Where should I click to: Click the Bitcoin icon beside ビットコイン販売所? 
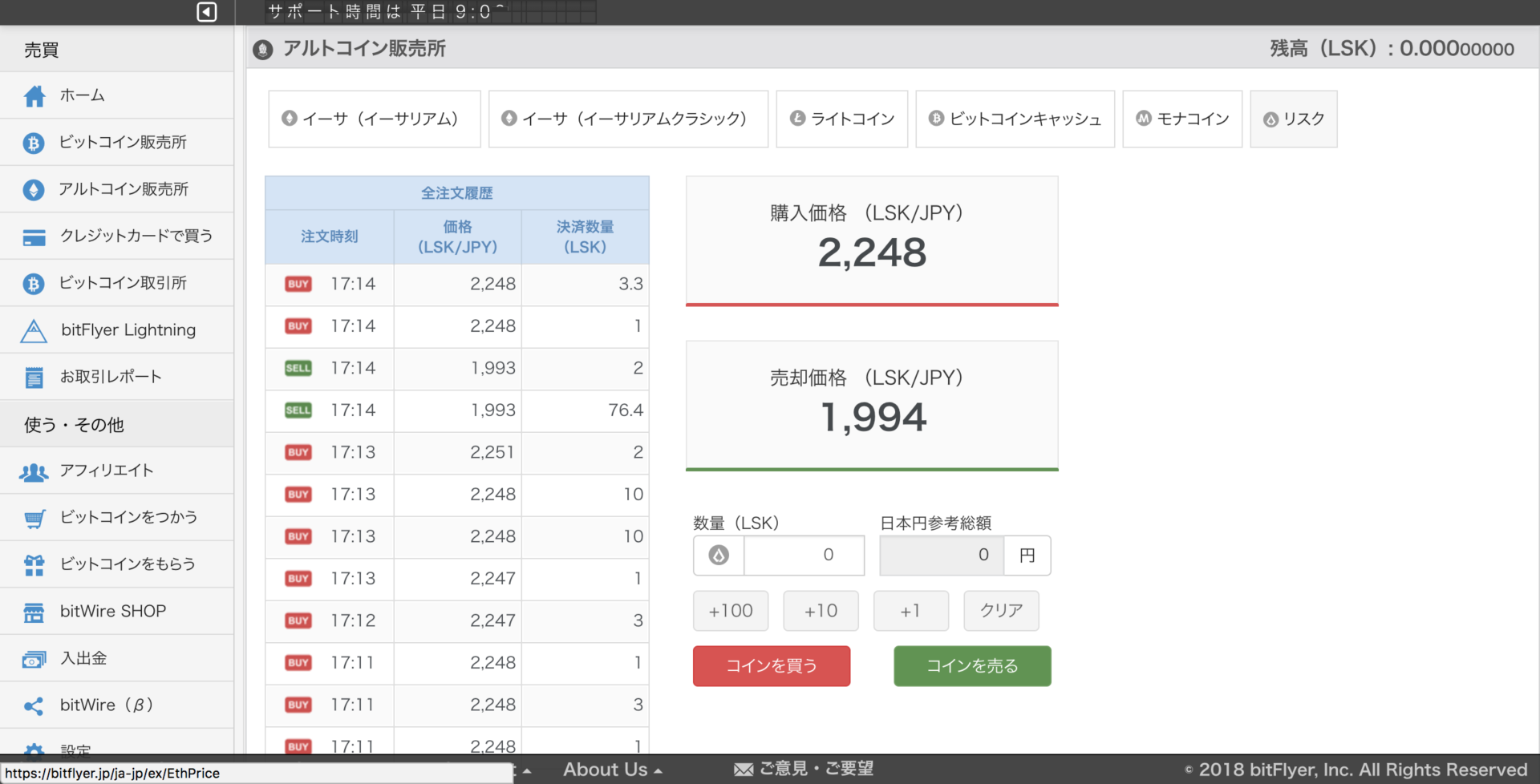(x=34, y=143)
